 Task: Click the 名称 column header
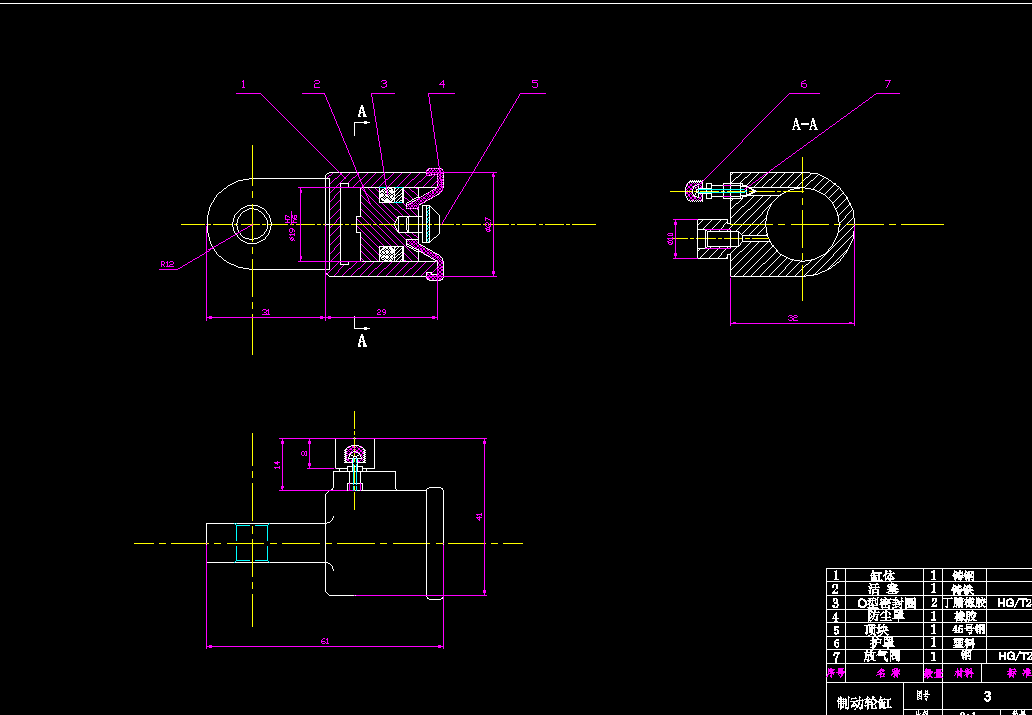click(x=884, y=673)
